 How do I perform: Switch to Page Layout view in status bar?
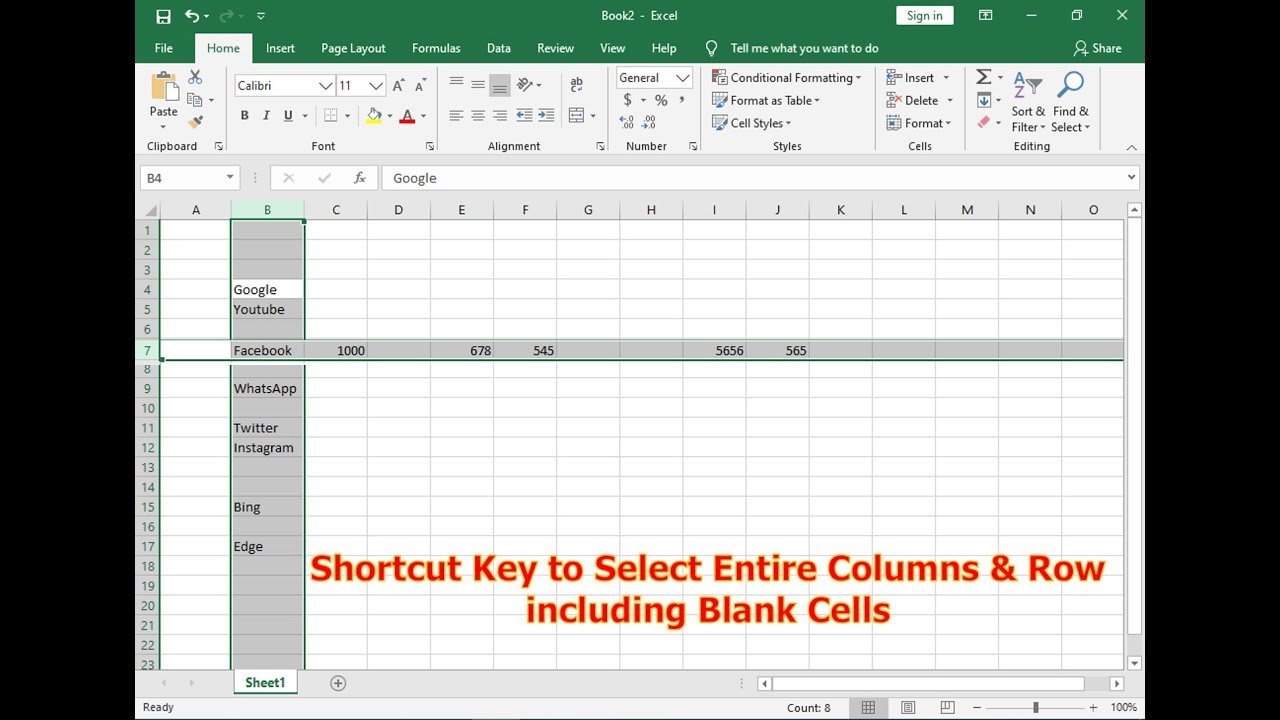pos(908,707)
